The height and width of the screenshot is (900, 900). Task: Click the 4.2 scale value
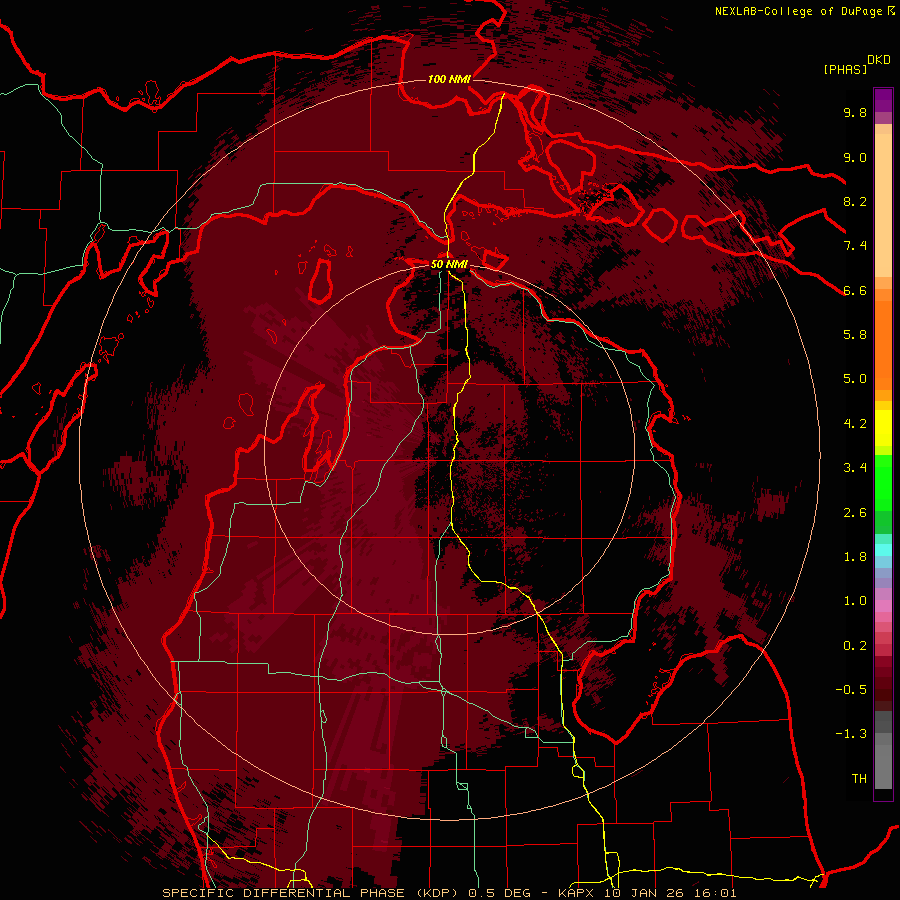tap(855, 424)
